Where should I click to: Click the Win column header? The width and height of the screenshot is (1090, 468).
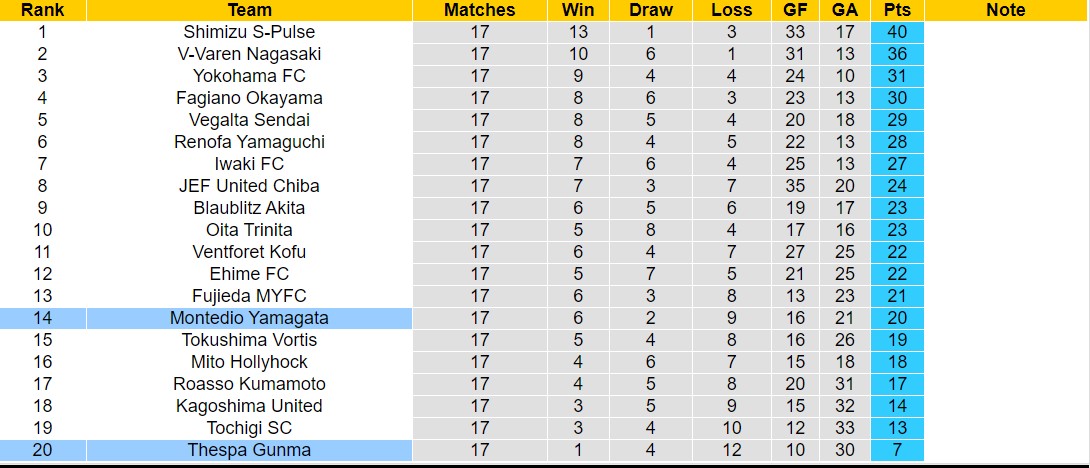[578, 10]
